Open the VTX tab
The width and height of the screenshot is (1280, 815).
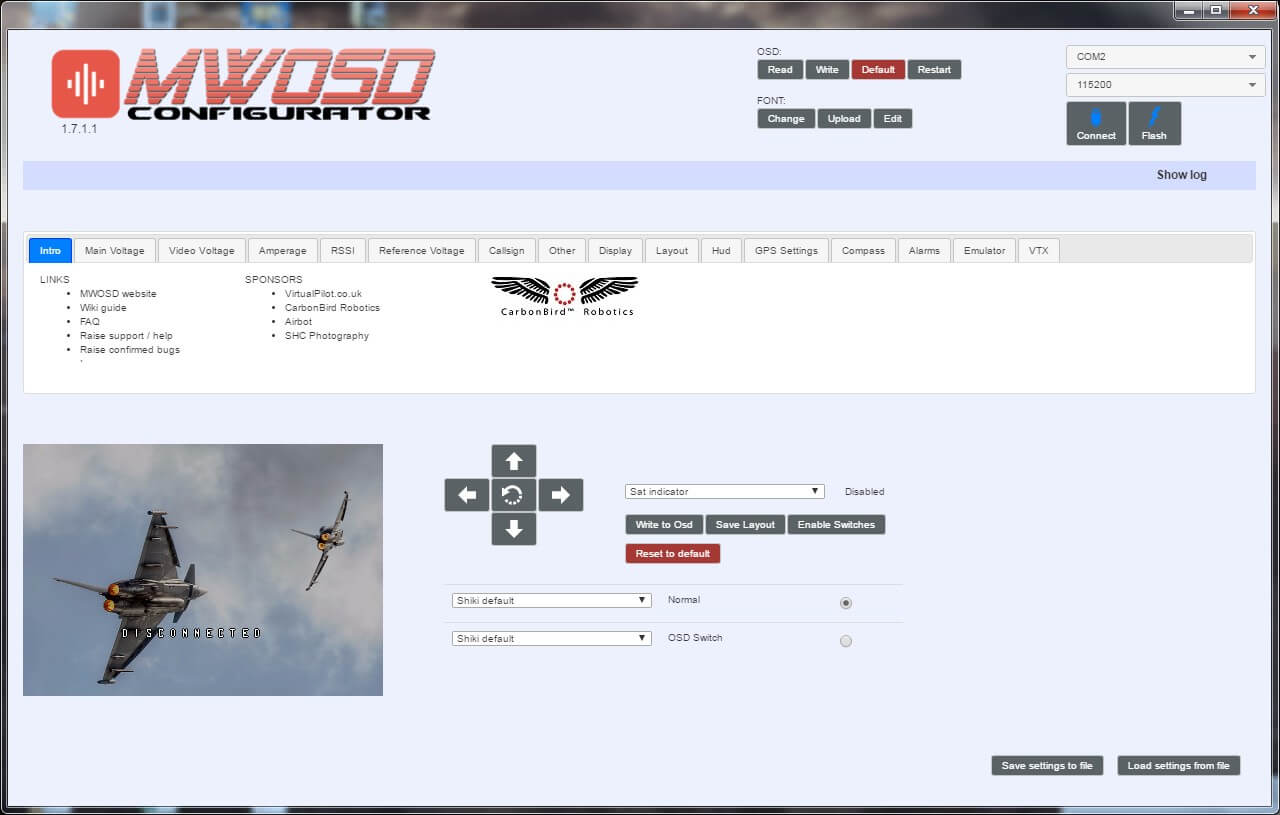click(1039, 250)
